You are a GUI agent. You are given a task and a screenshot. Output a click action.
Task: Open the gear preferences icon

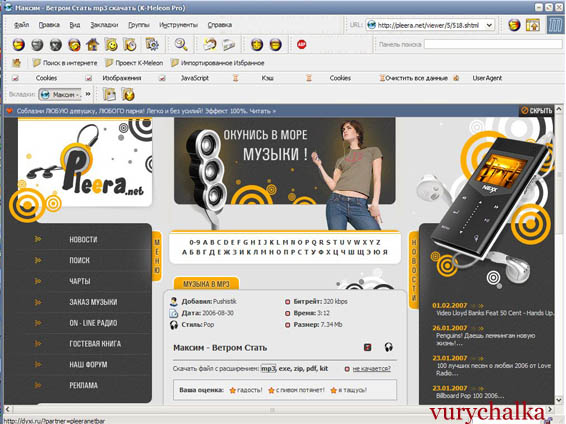[x=152, y=44]
